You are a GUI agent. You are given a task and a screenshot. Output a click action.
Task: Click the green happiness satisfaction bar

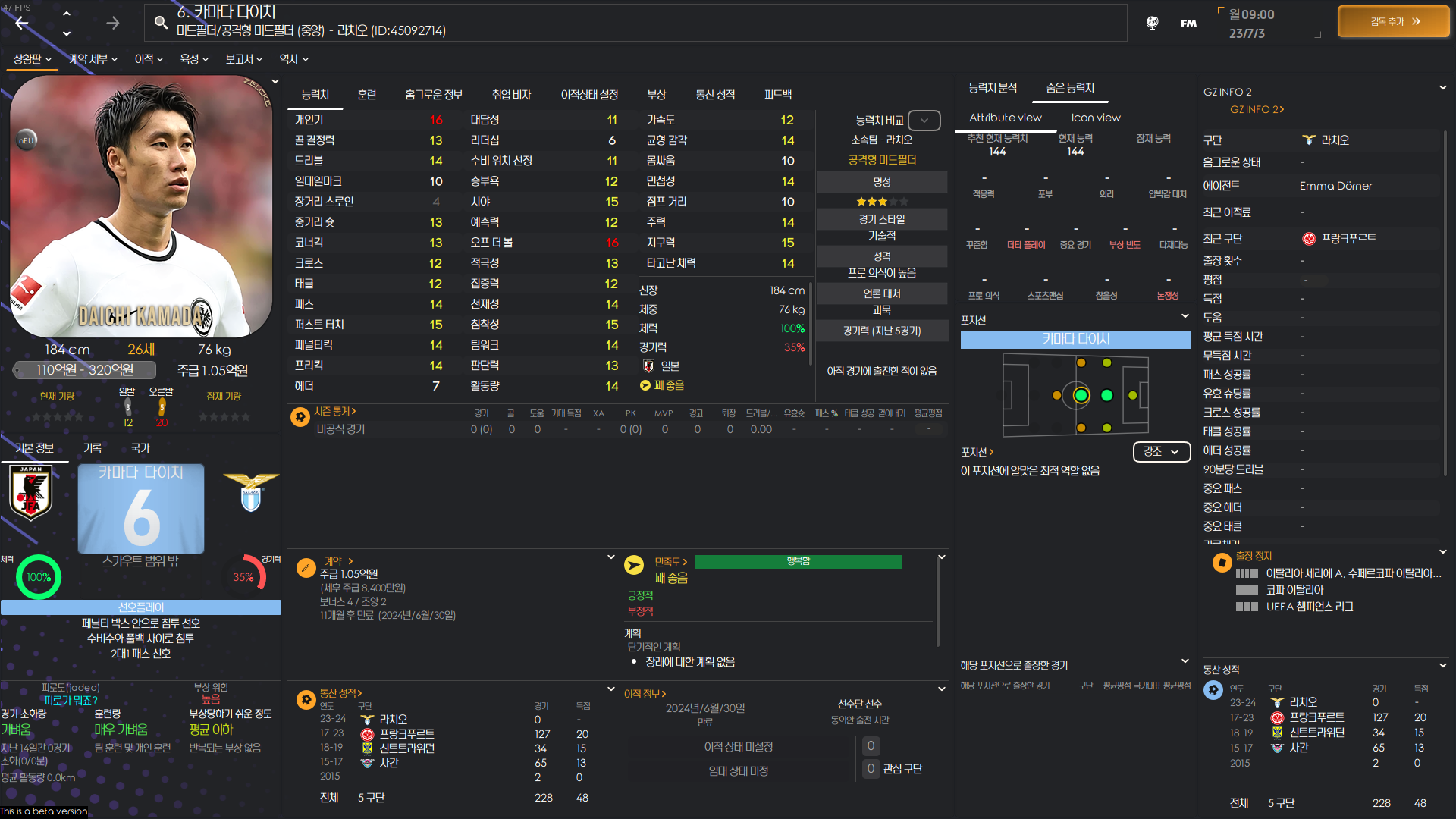point(798,561)
